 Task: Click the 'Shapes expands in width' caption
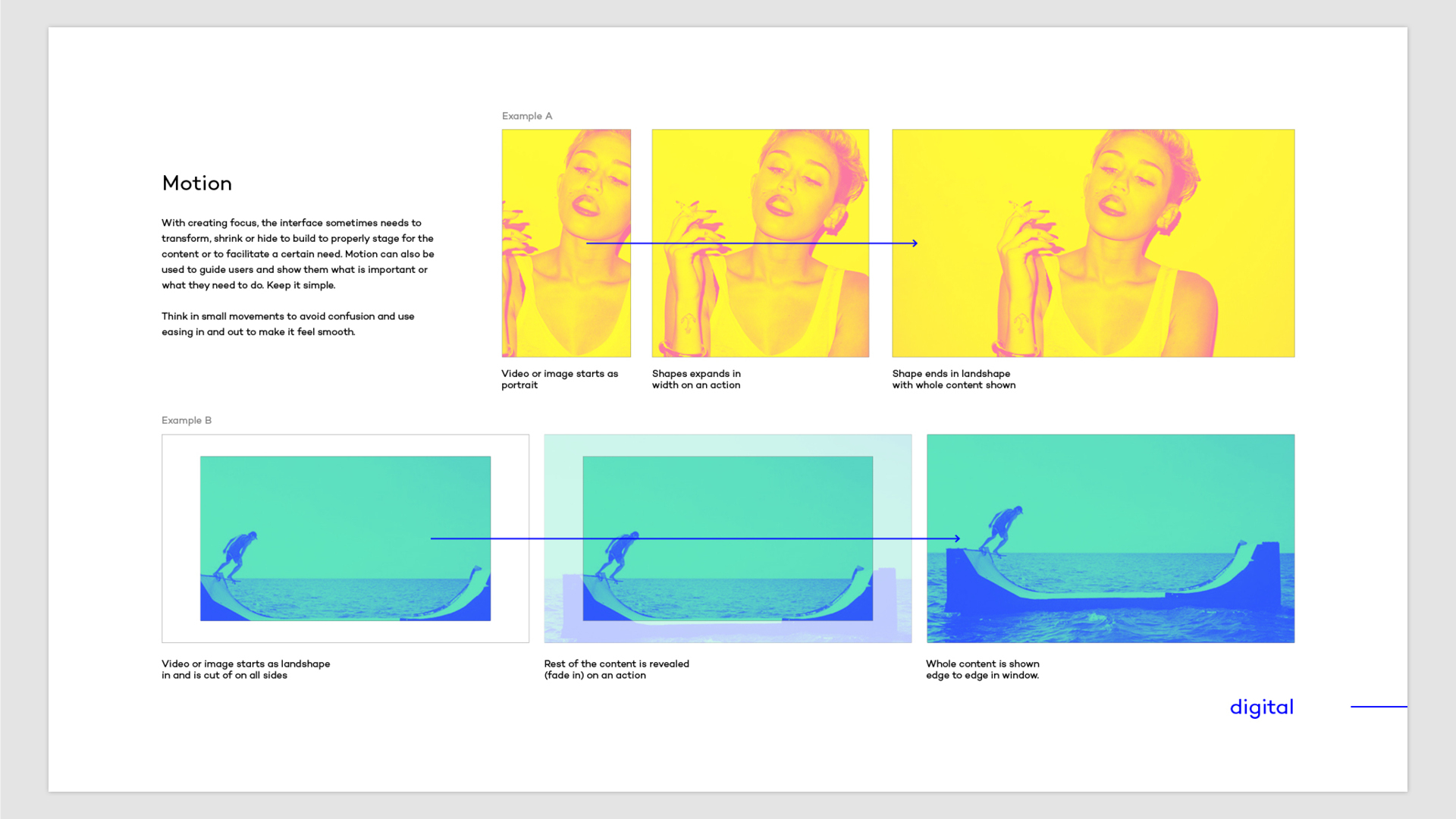tap(695, 379)
